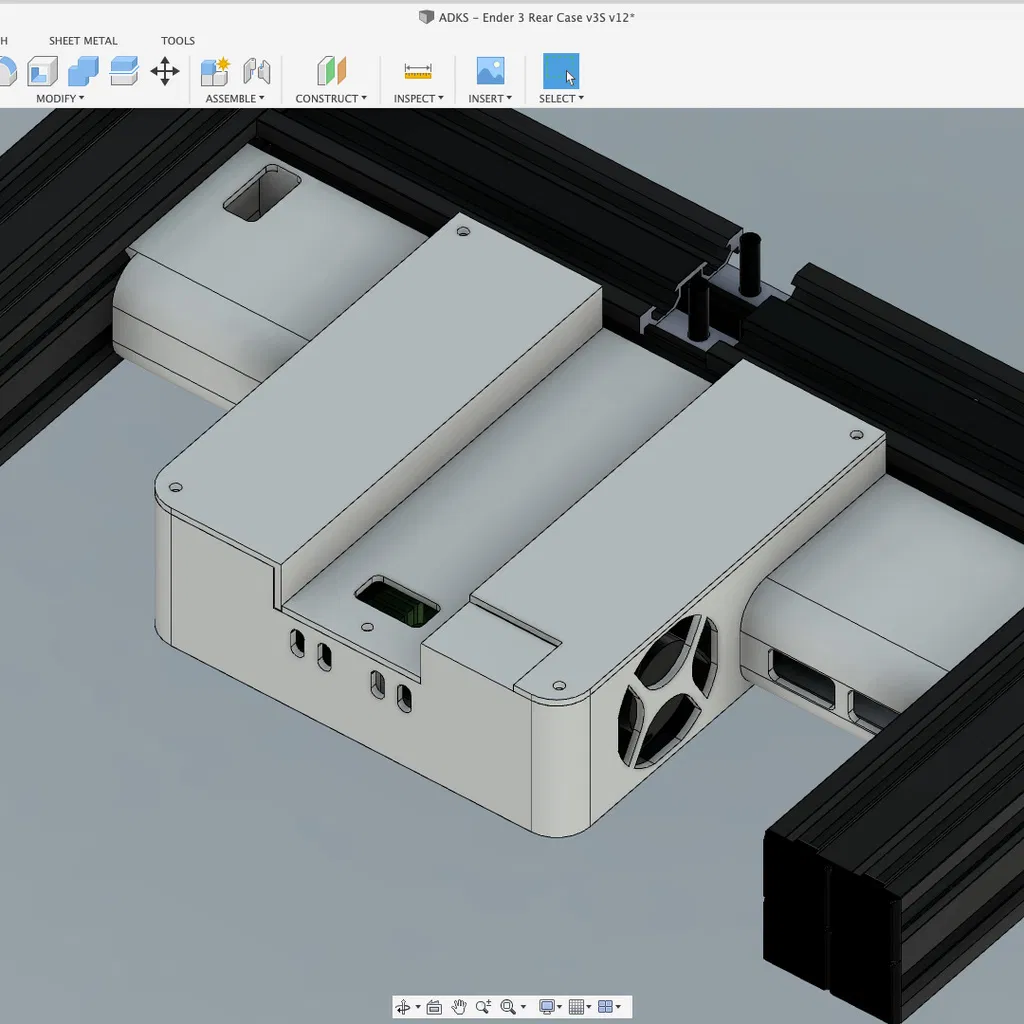Viewport: 1024px width, 1024px height.
Task: Click the Look At icon
Action: [x=434, y=1007]
